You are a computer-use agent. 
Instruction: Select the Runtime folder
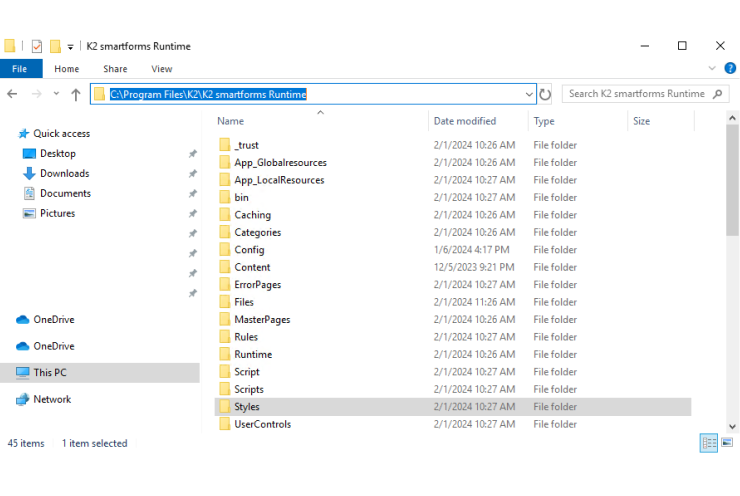[x=253, y=354]
